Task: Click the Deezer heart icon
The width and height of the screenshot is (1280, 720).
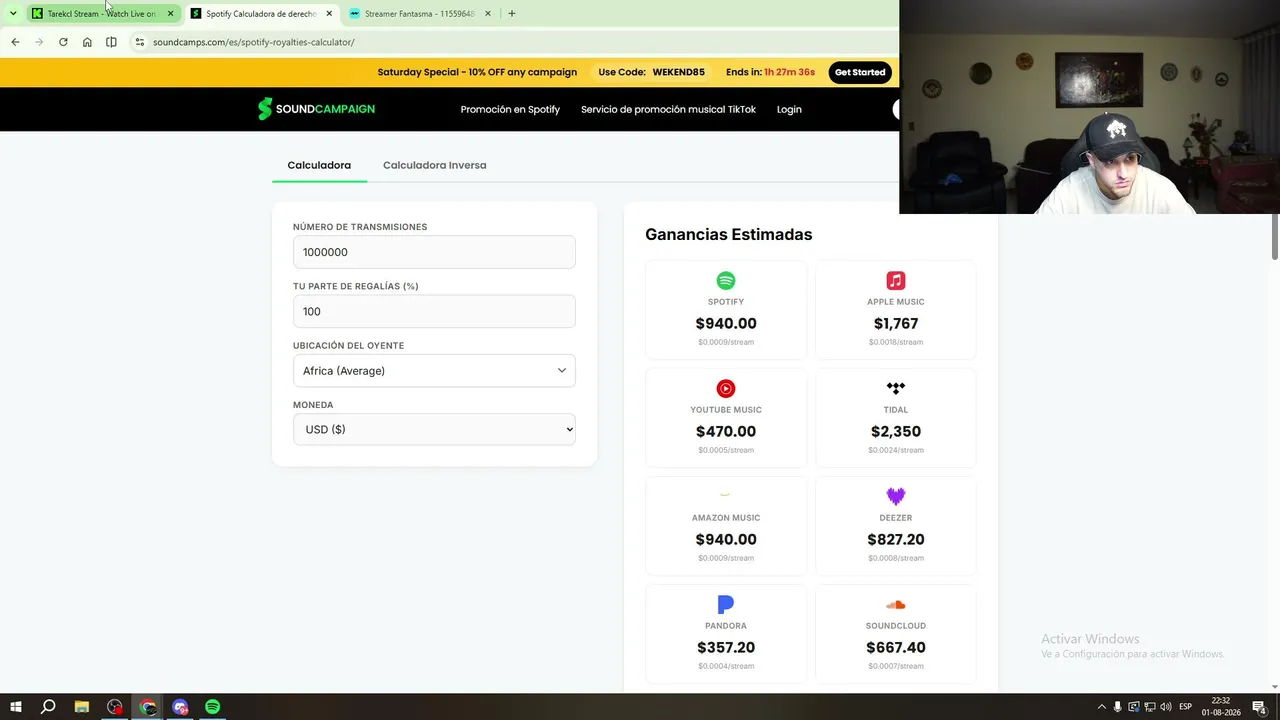Action: point(896,496)
